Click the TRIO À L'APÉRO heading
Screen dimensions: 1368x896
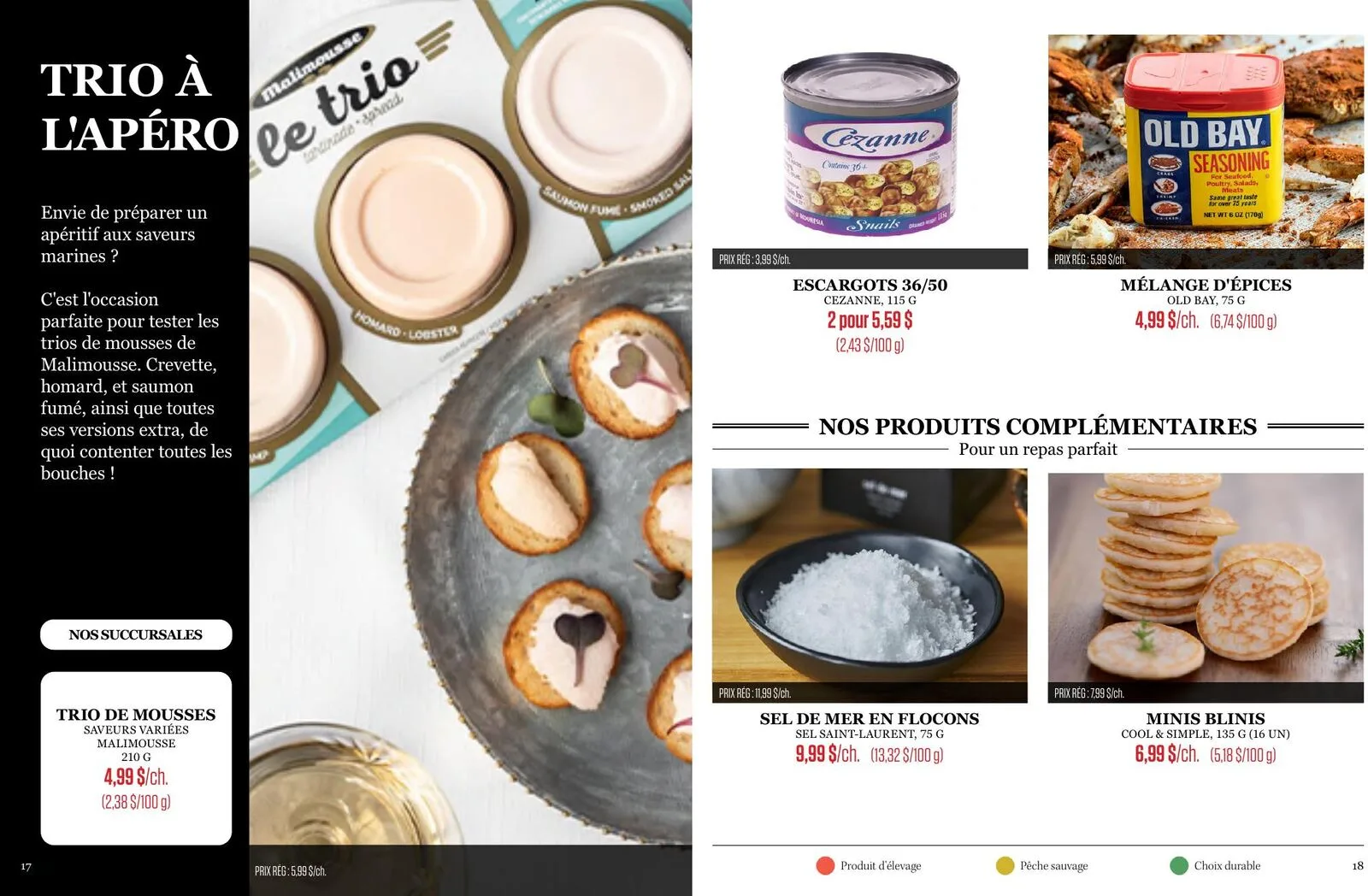pos(139,107)
